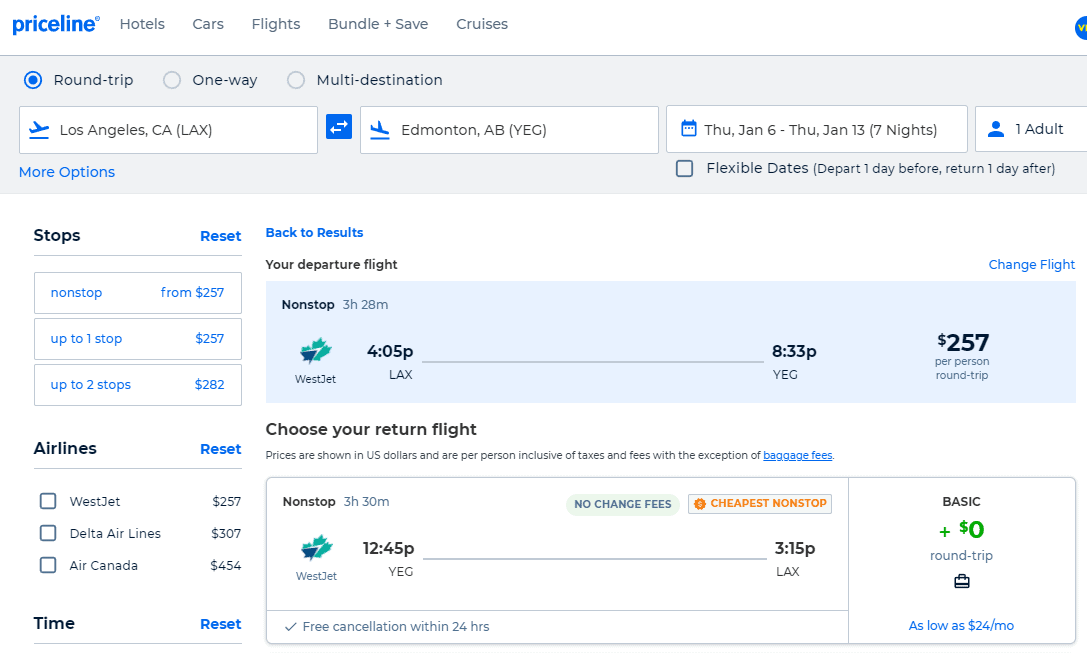Expand More Options

point(66,171)
